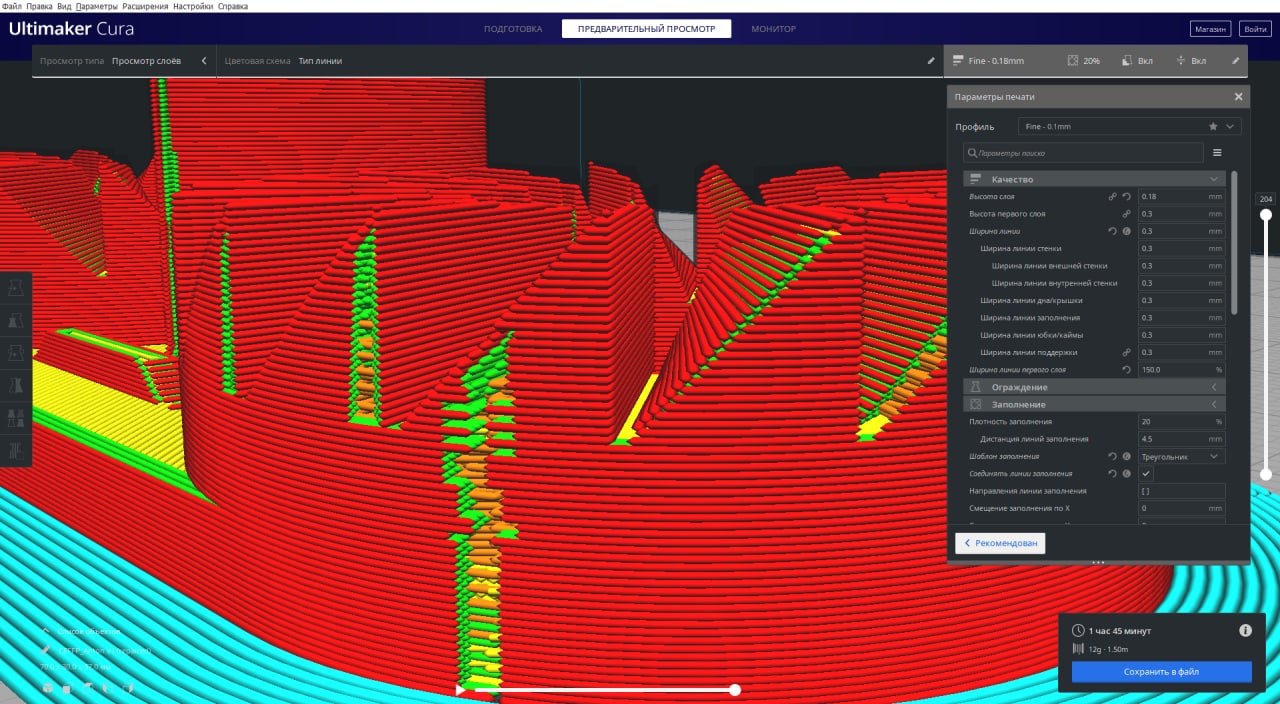Click the 'Высота слоя' 0.18 value field

[1182, 197]
